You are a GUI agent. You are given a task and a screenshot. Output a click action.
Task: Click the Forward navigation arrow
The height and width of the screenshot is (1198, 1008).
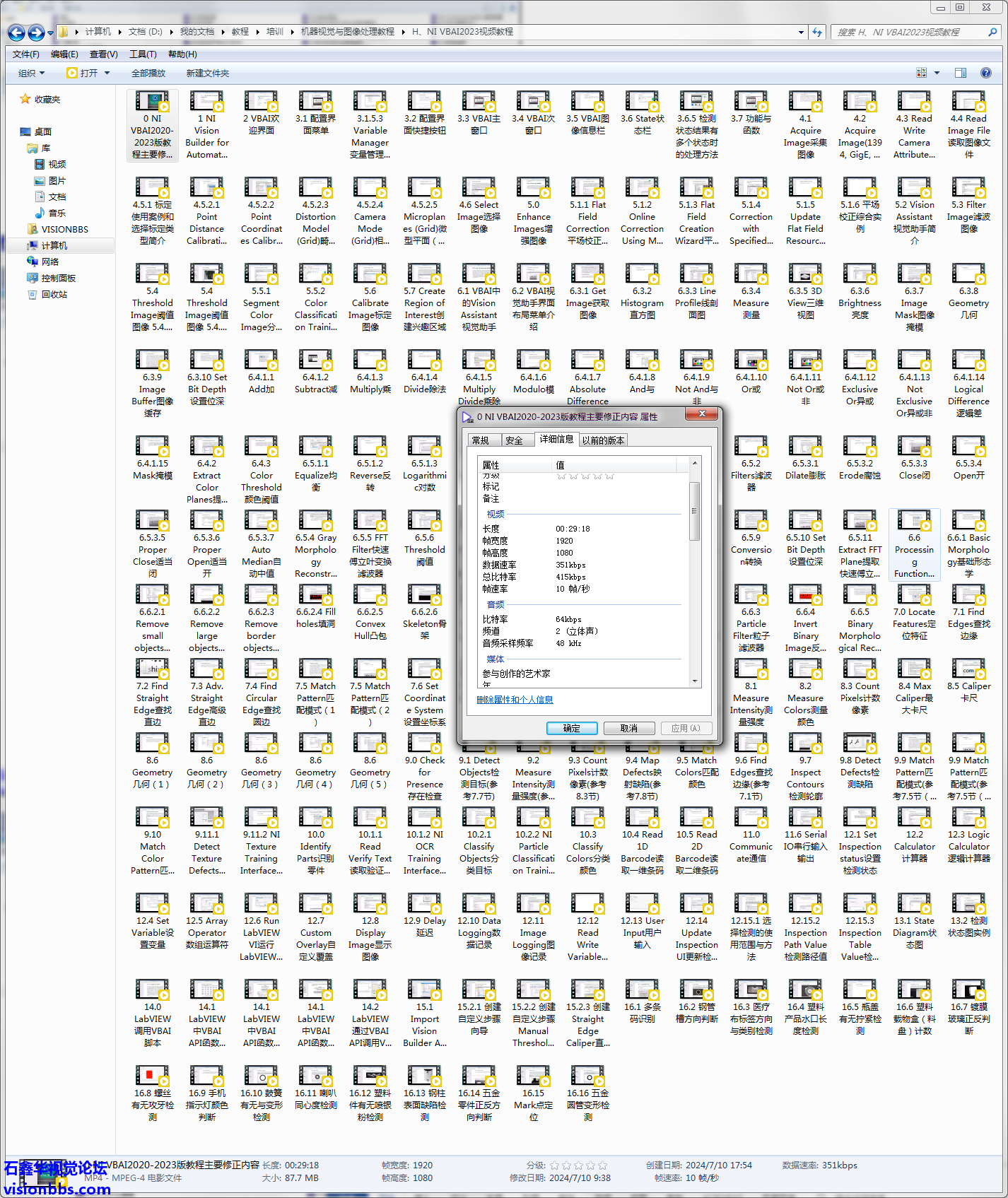click(36, 33)
